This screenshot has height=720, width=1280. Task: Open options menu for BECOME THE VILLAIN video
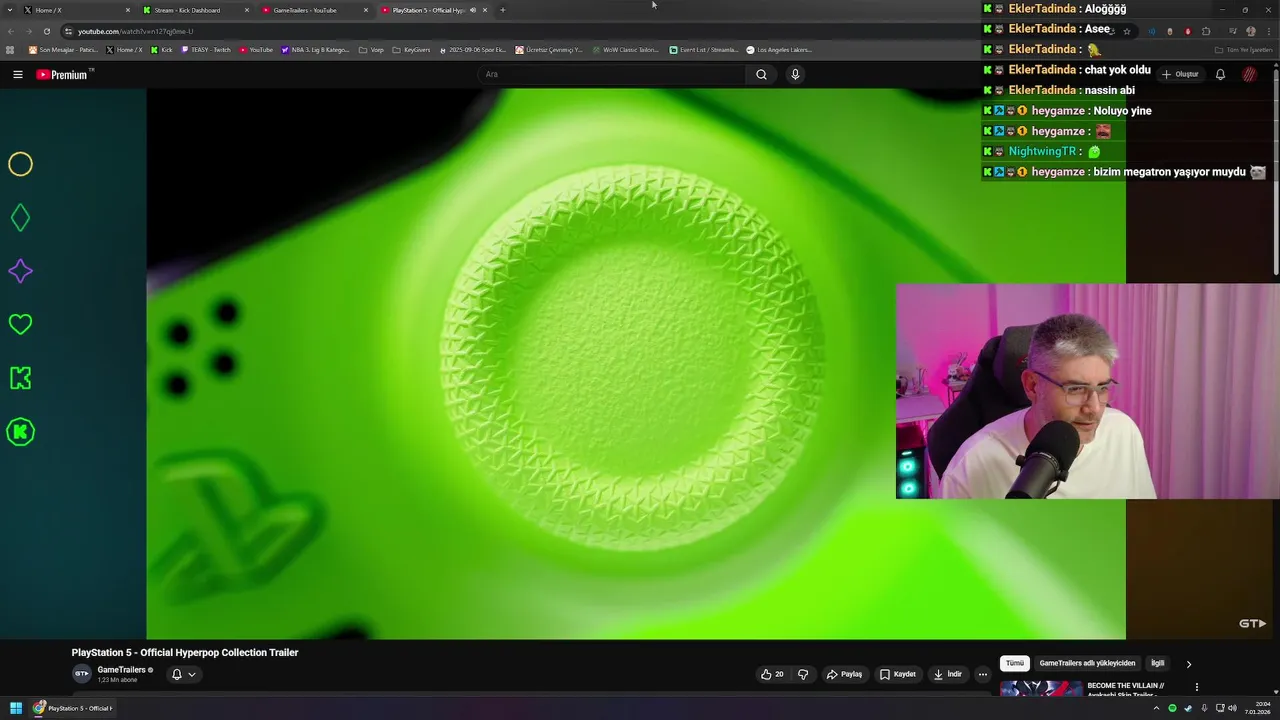click(1197, 687)
